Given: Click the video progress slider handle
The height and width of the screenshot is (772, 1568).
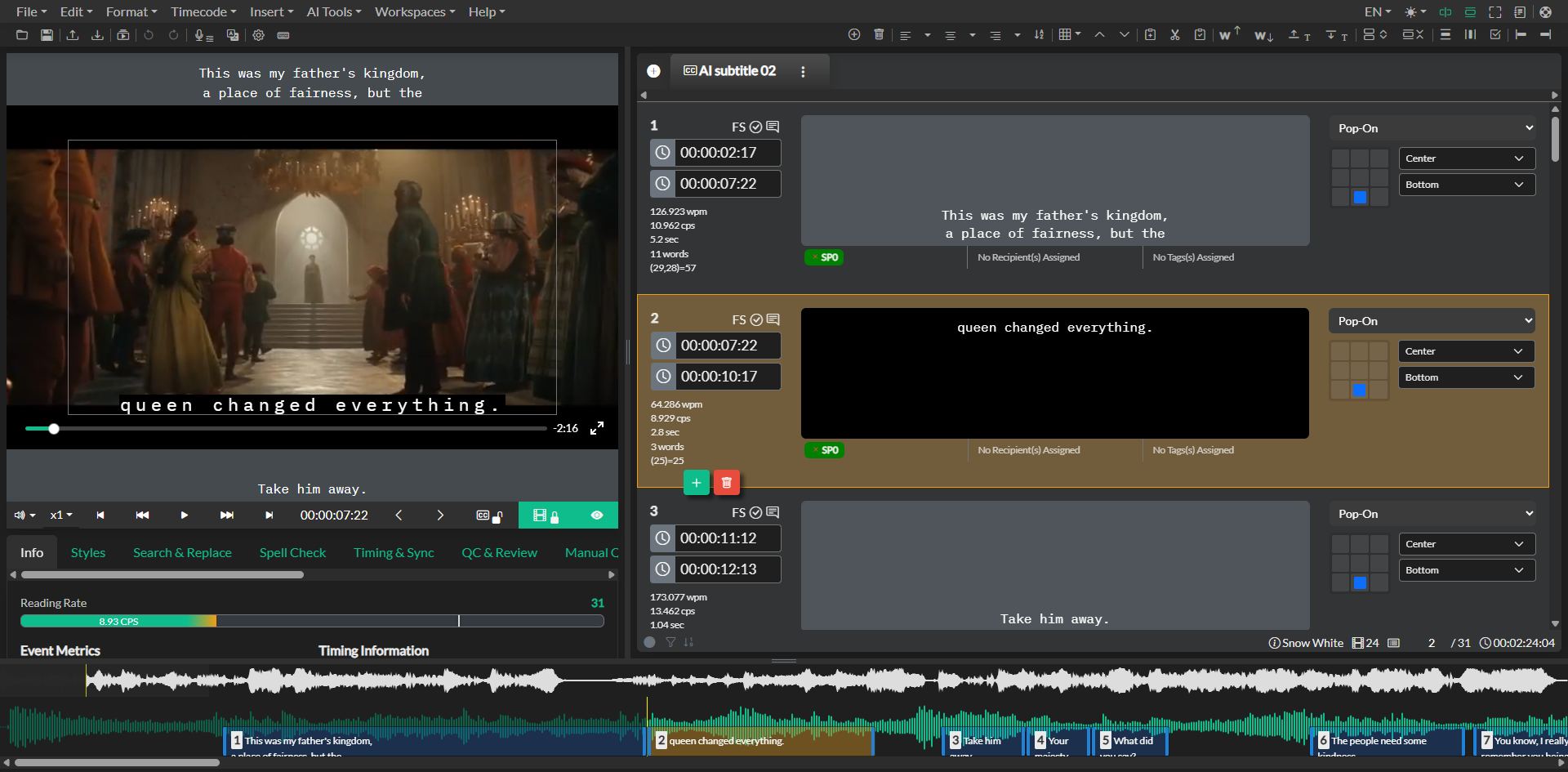Looking at the screenshot, I should pos(54,429).
